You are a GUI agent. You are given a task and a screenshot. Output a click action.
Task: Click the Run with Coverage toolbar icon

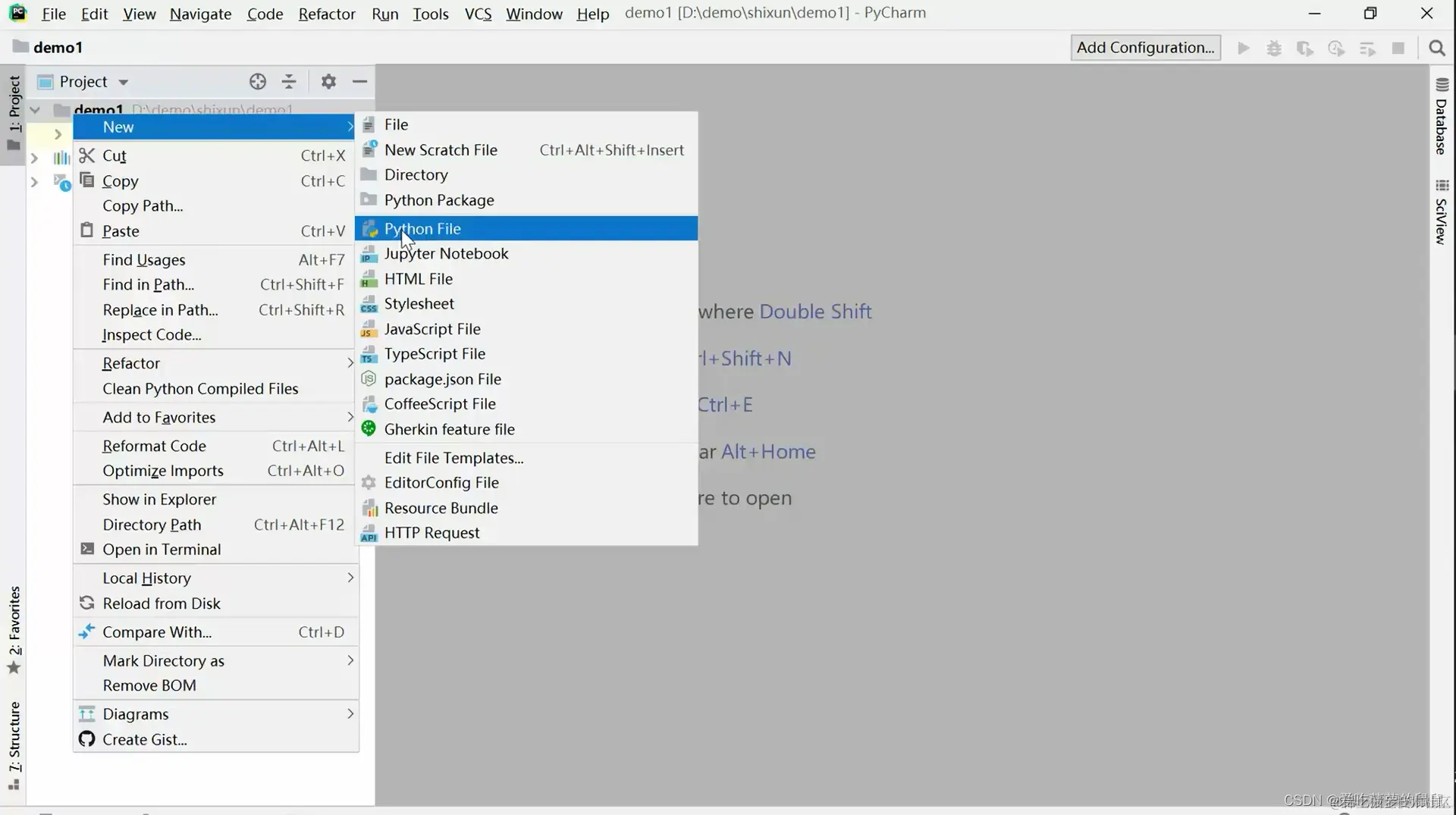coord(1305,48)
